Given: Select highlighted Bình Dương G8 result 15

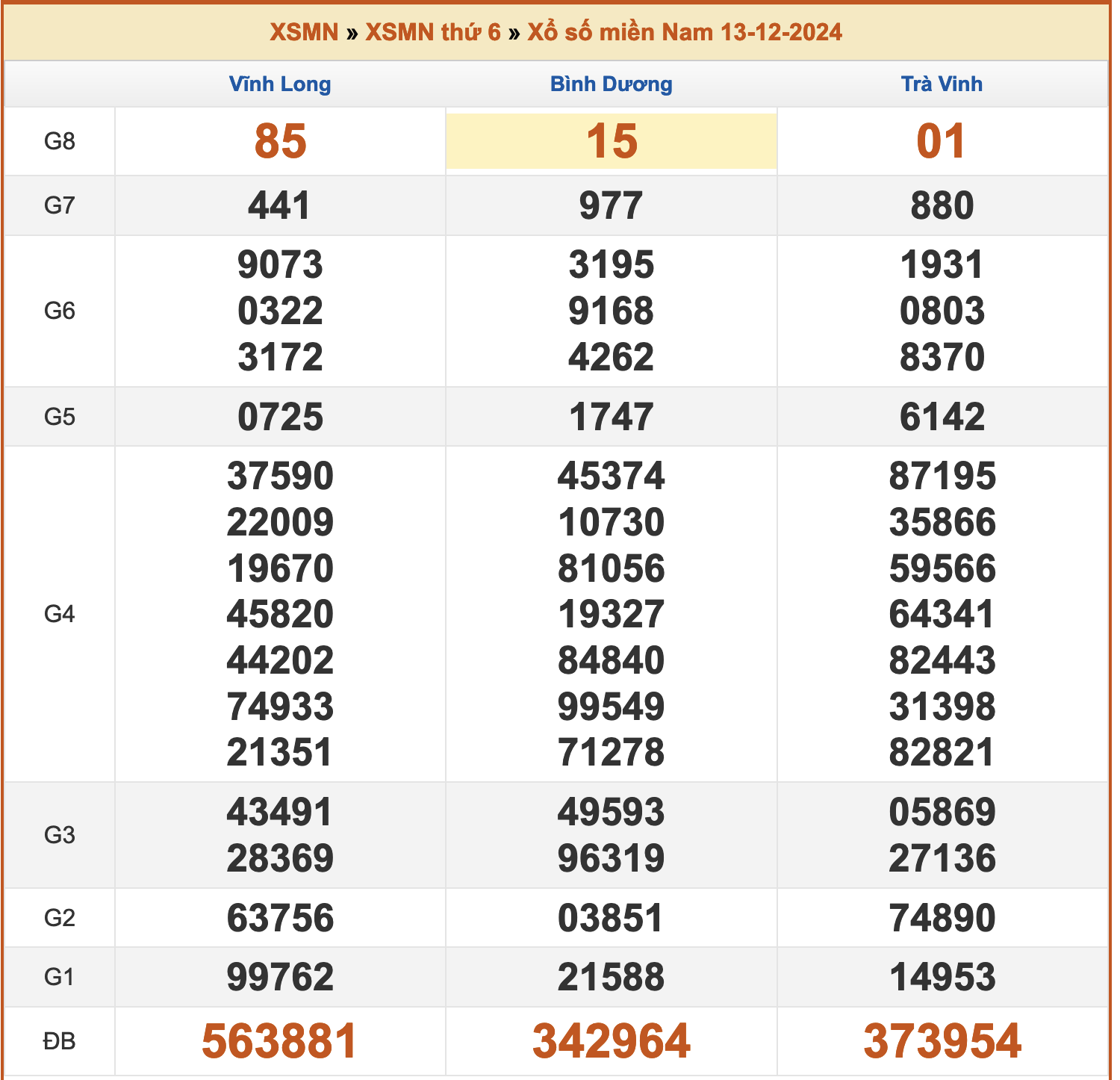Looking at the screenshot, I should (612, 141).
